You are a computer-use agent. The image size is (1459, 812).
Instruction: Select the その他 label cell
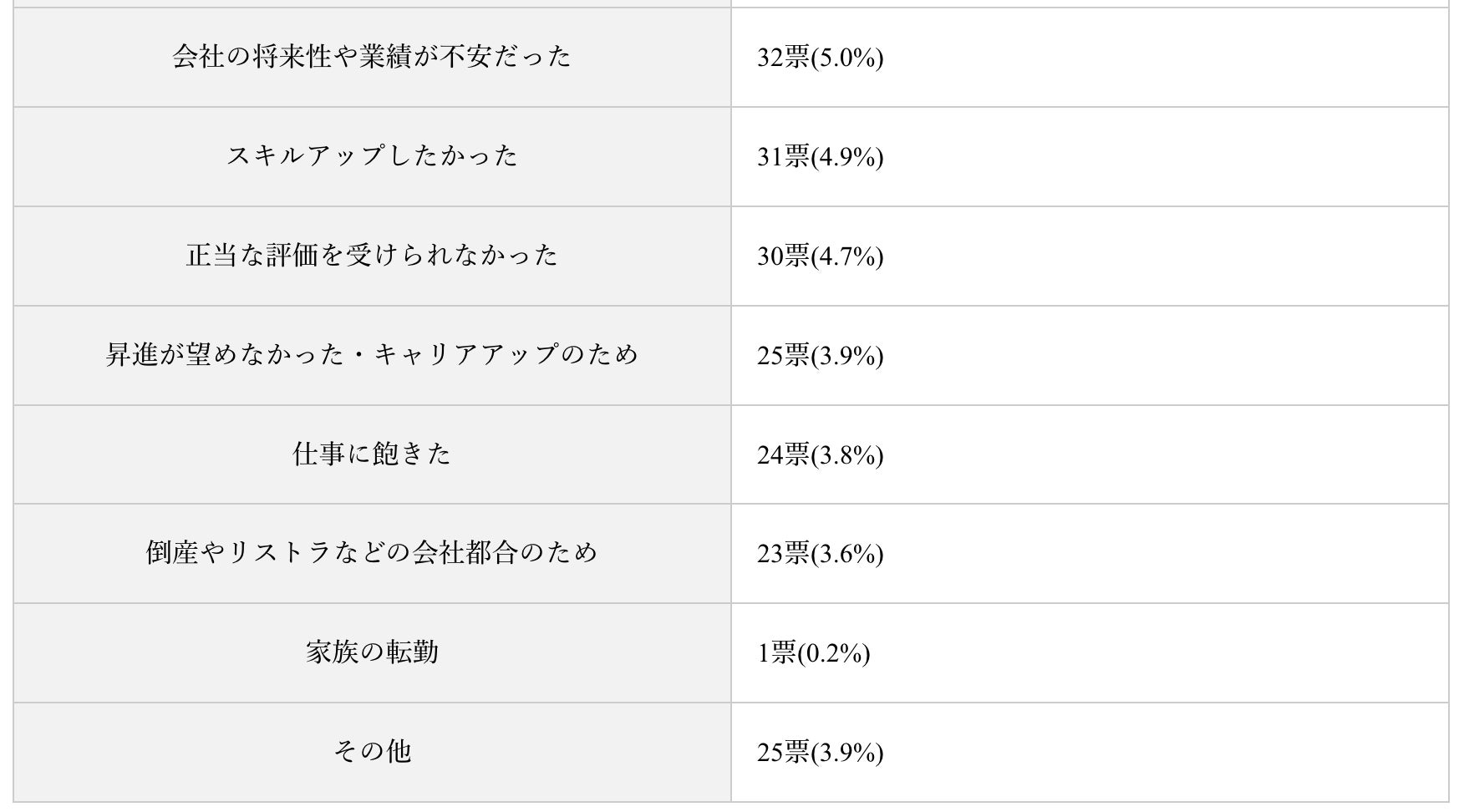pos(372,752)
